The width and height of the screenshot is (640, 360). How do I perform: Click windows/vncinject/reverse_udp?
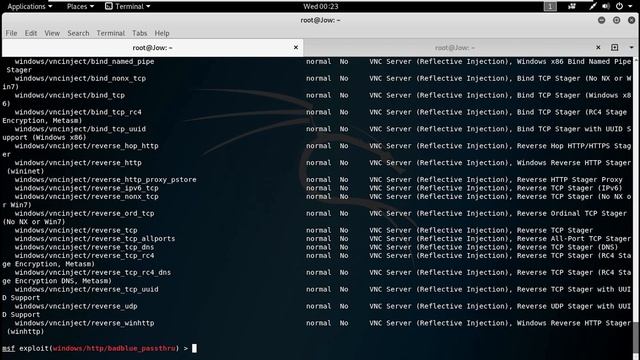76,306
